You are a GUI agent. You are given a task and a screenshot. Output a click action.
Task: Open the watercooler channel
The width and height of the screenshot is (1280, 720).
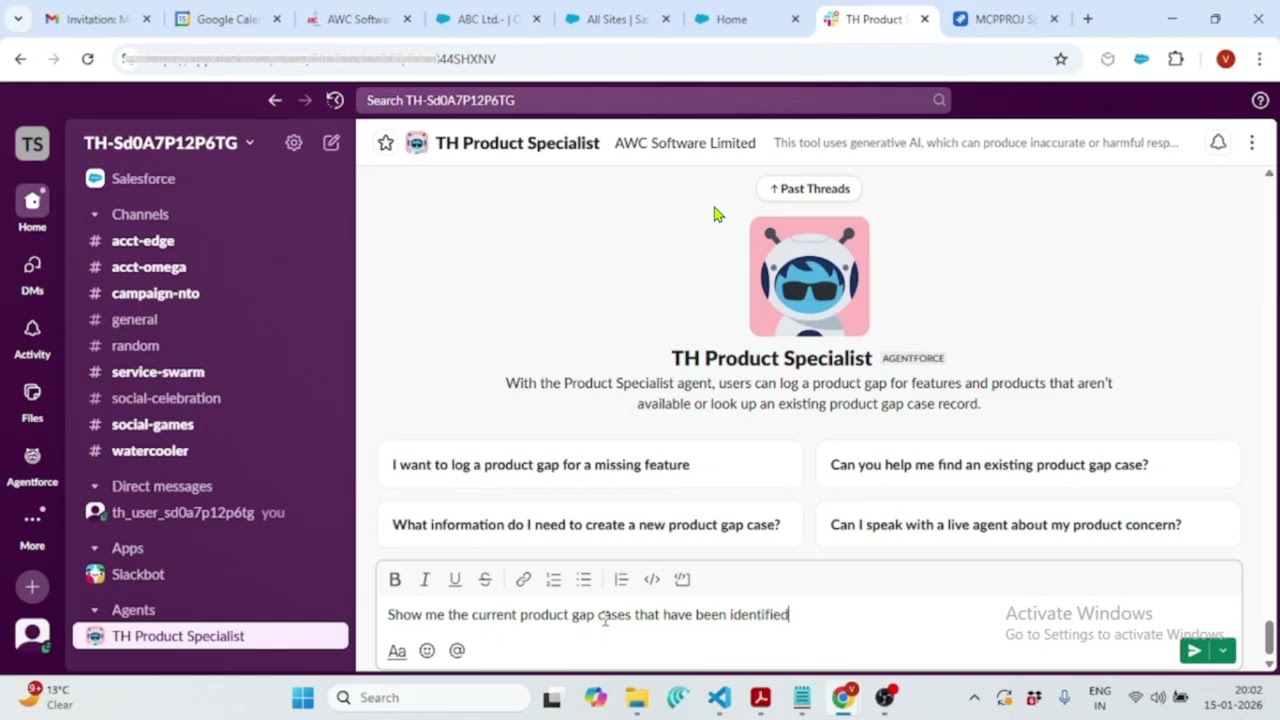pyautogui.click(x=210, y=451)
